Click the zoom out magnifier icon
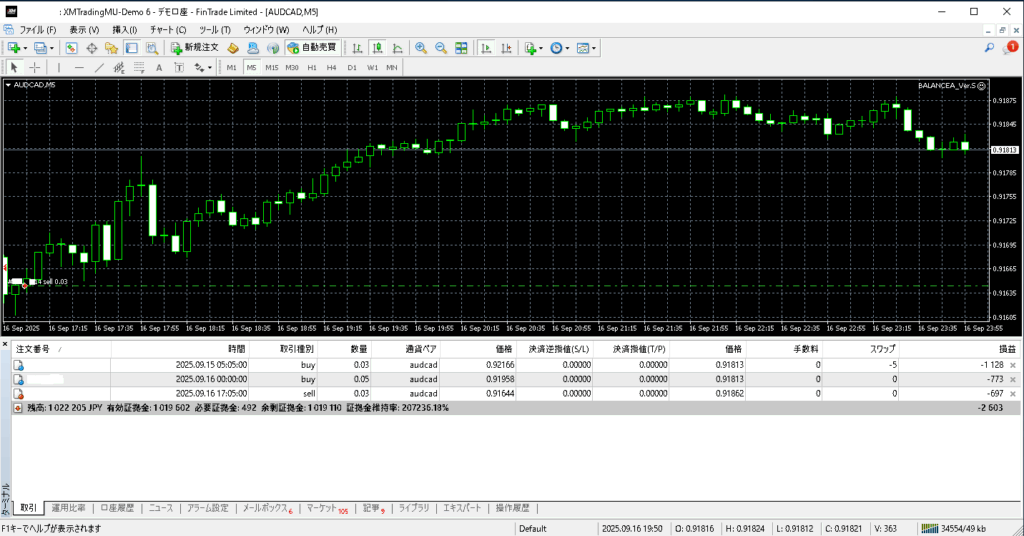This screenshot has width=1024, height=536. (440, 48)
